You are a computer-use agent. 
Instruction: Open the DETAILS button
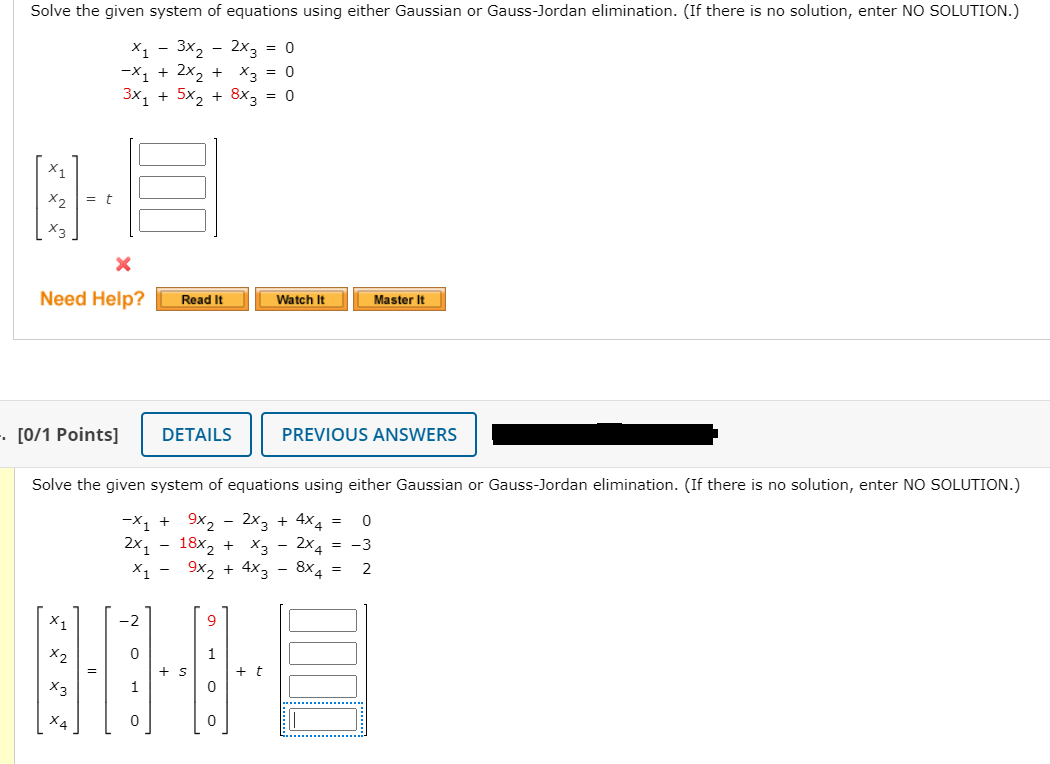(196, 435)
